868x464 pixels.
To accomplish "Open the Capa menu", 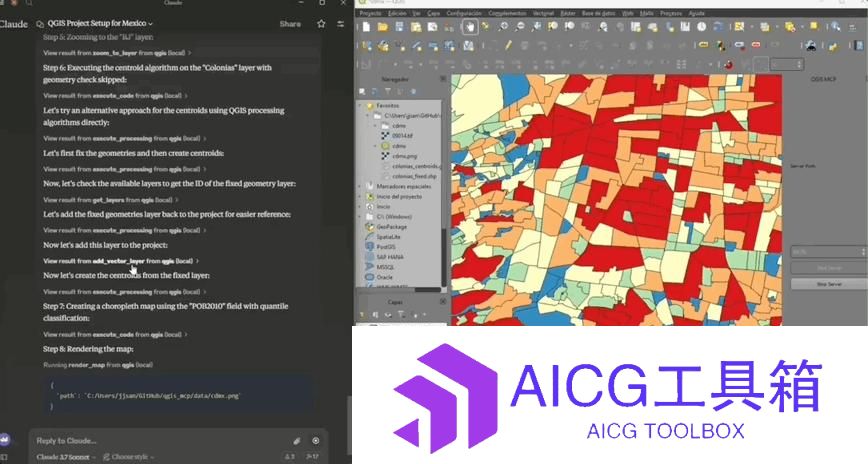I will point(434,13).
